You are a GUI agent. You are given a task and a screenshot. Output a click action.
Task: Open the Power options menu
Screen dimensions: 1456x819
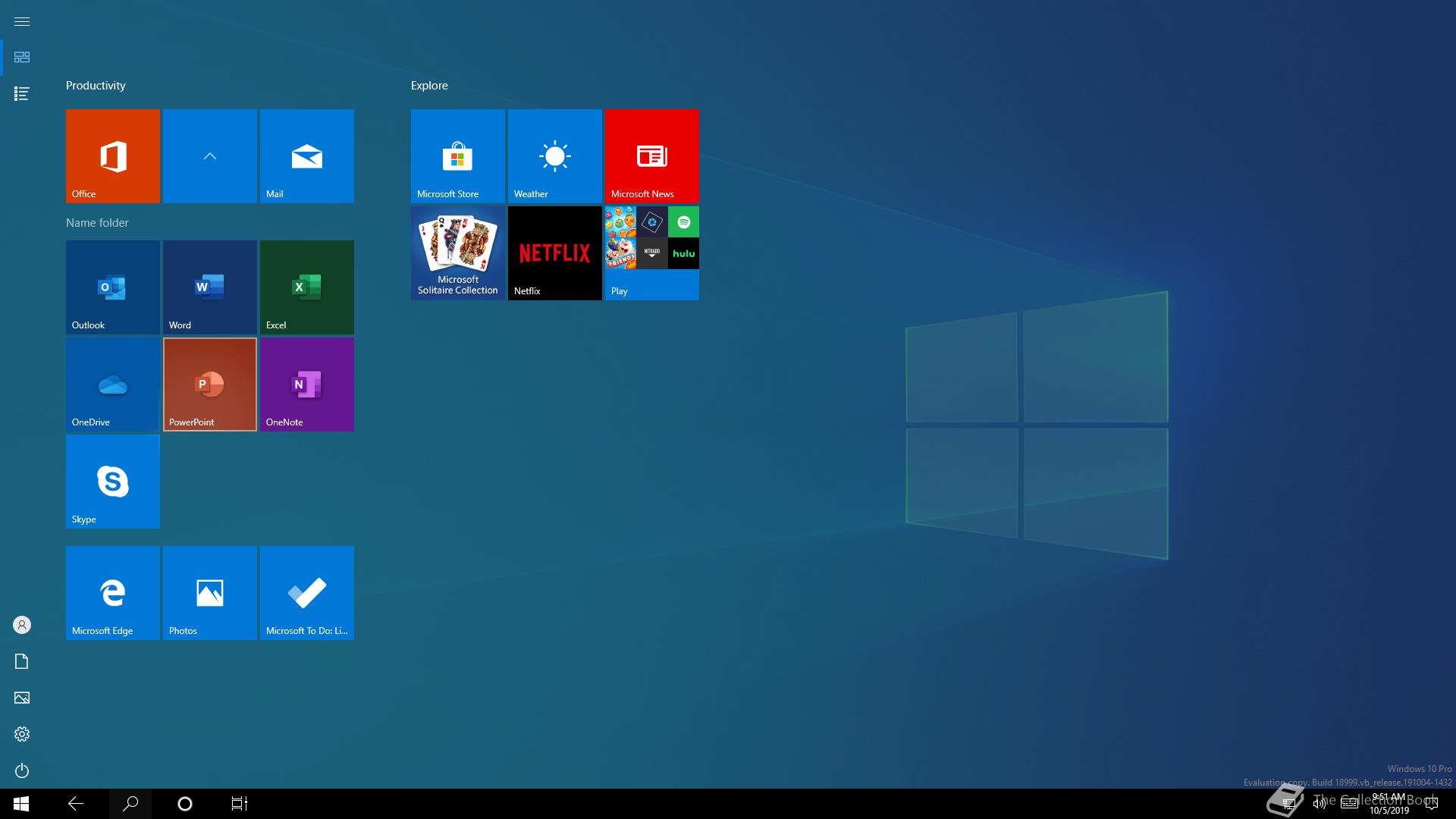click(22, 770)
